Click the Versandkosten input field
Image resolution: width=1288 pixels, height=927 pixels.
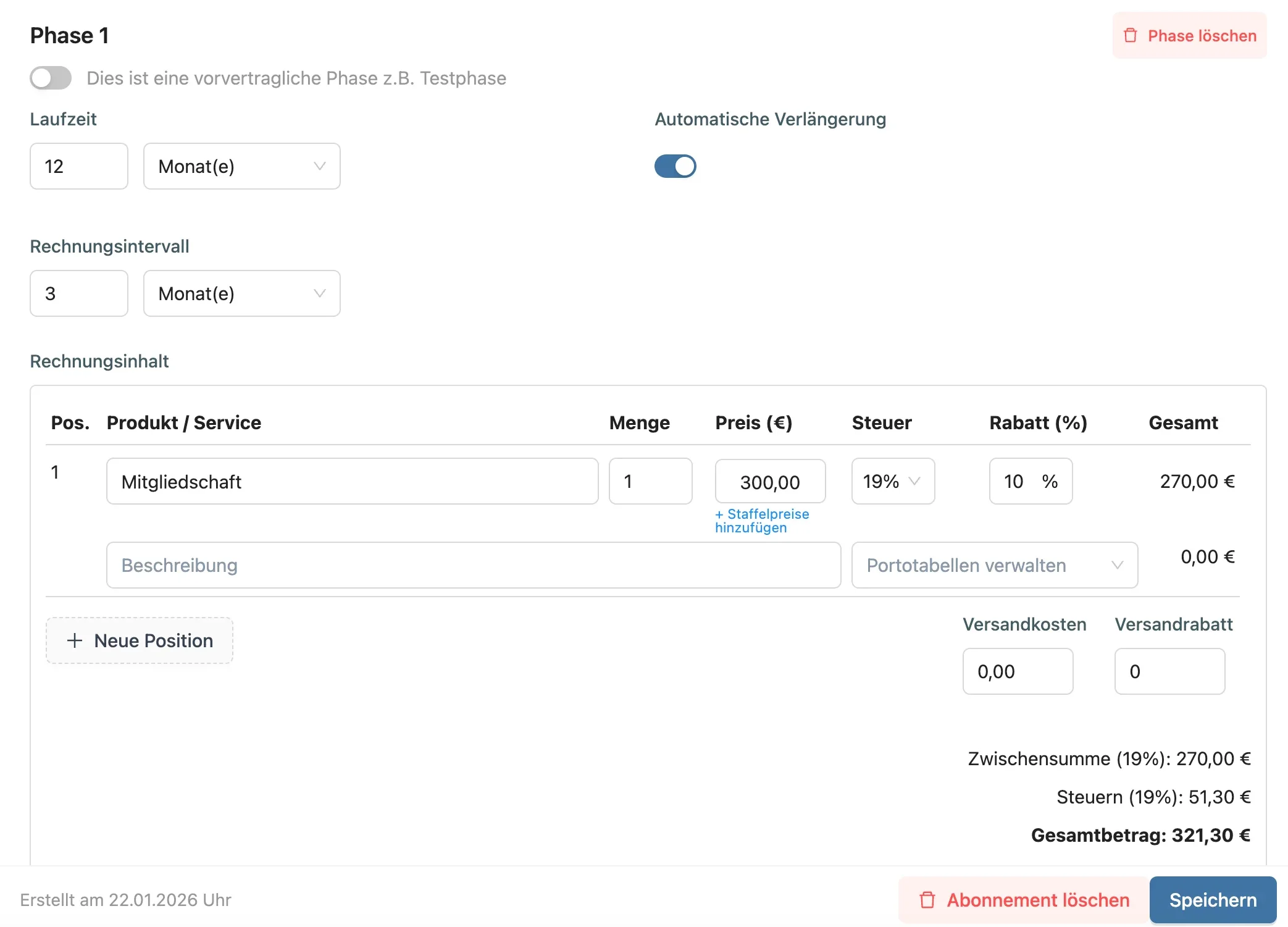pyautogui.click(x=1018, y=671)
